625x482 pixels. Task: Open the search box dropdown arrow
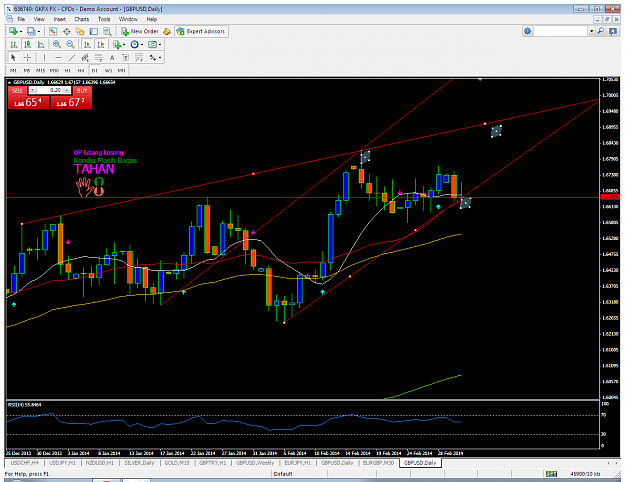tap(592, 31)
